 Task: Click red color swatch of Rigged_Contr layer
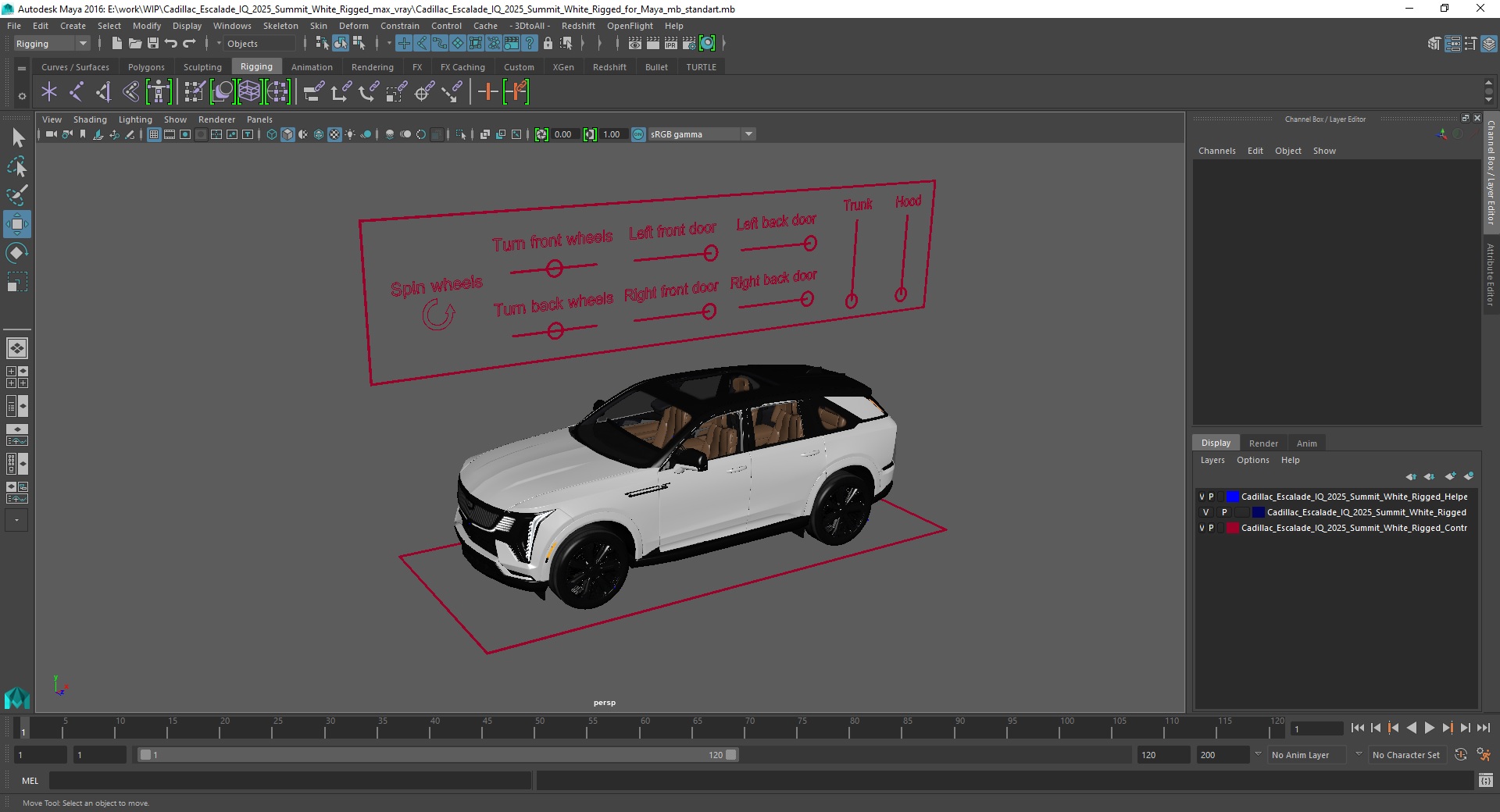pos(1233,528)
